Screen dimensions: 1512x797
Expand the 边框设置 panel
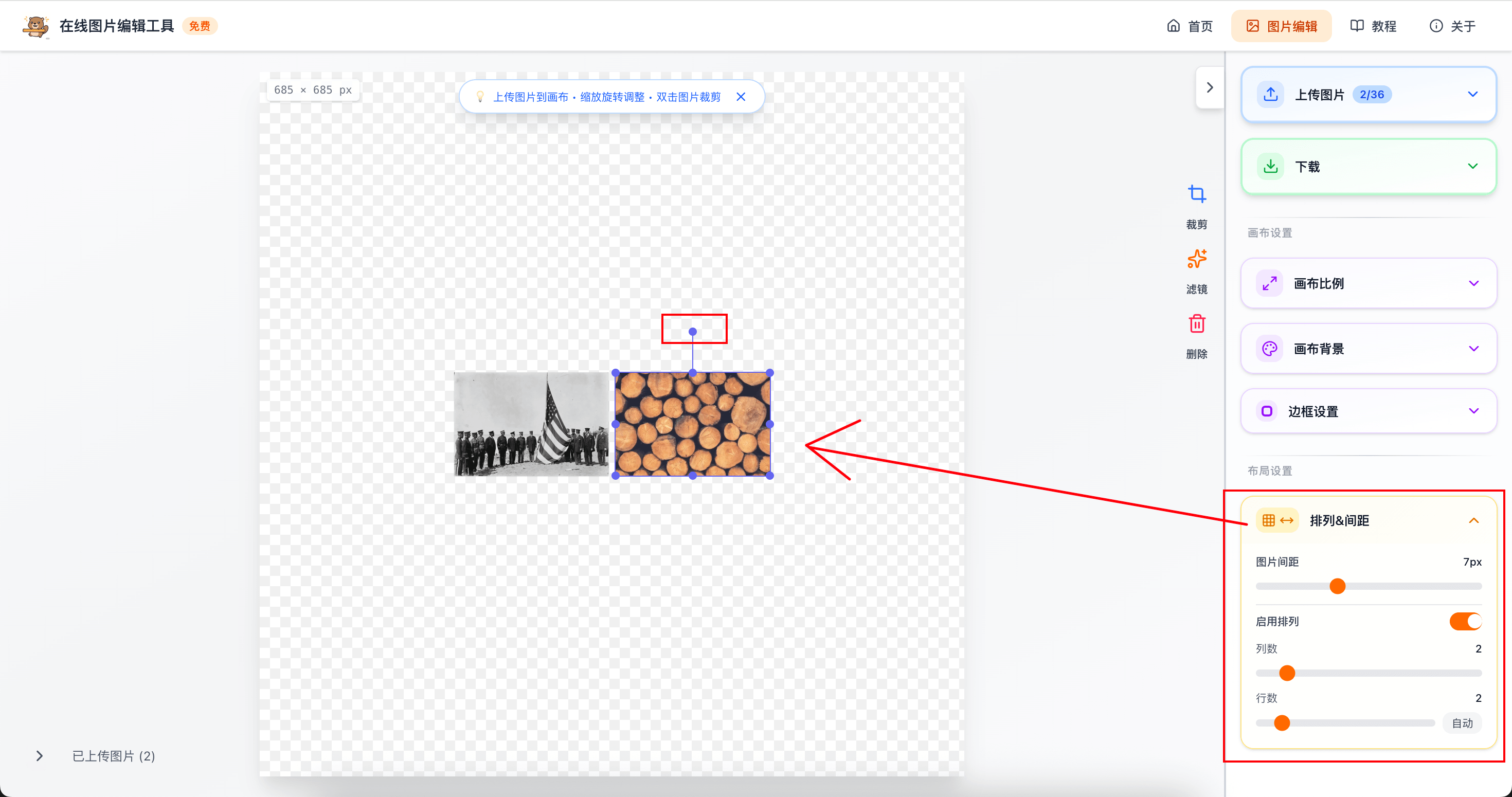[1473, 411]
